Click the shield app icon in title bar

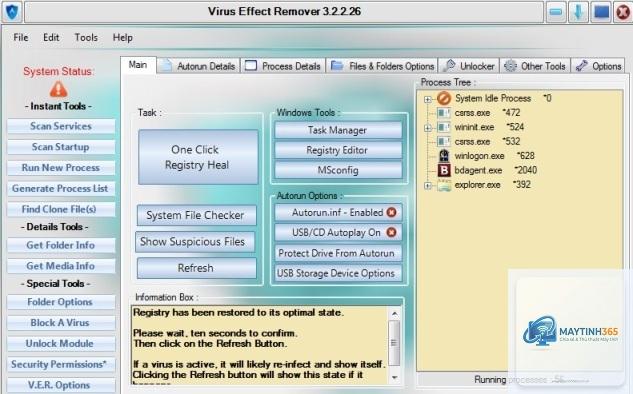(12, 12)
